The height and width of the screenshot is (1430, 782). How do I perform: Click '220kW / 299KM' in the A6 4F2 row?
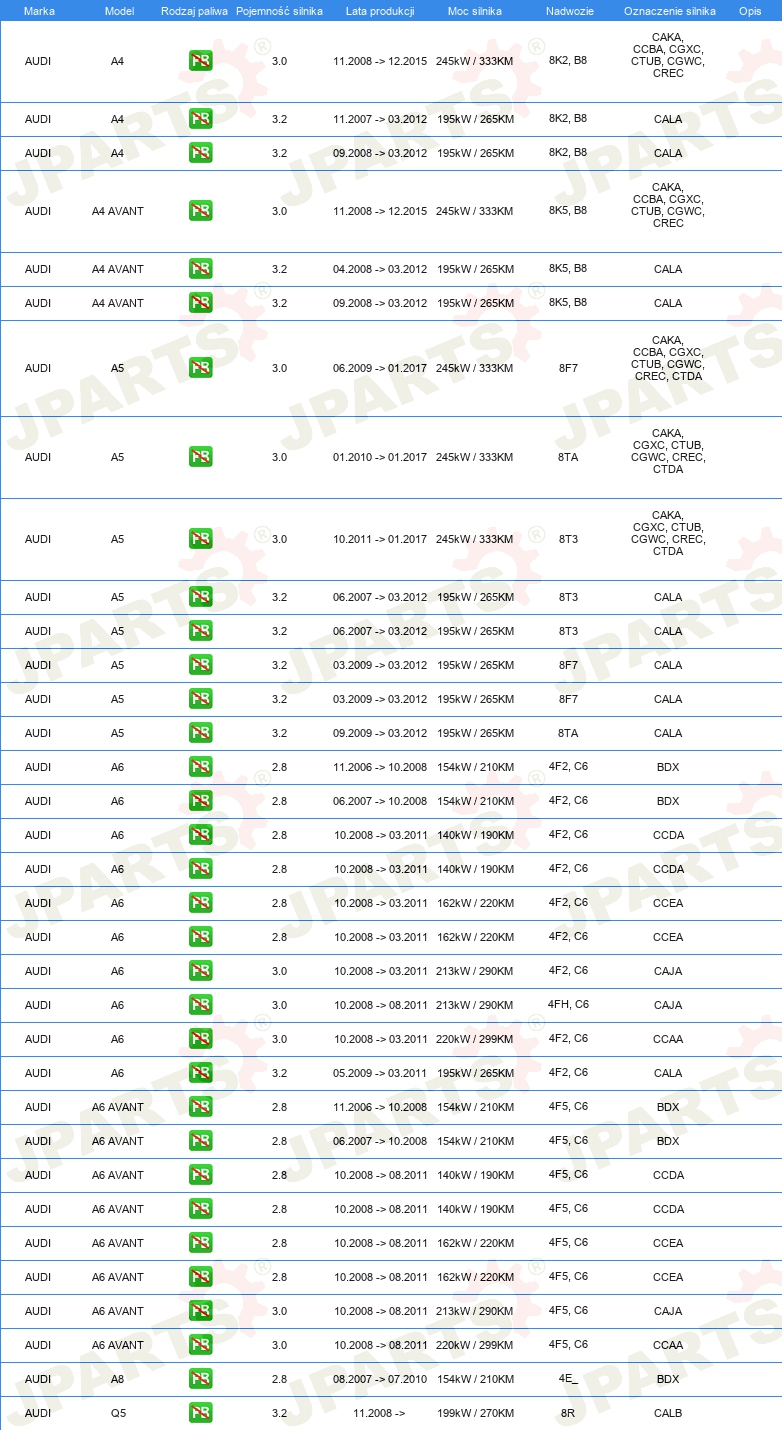click(x=475, y=1039)
